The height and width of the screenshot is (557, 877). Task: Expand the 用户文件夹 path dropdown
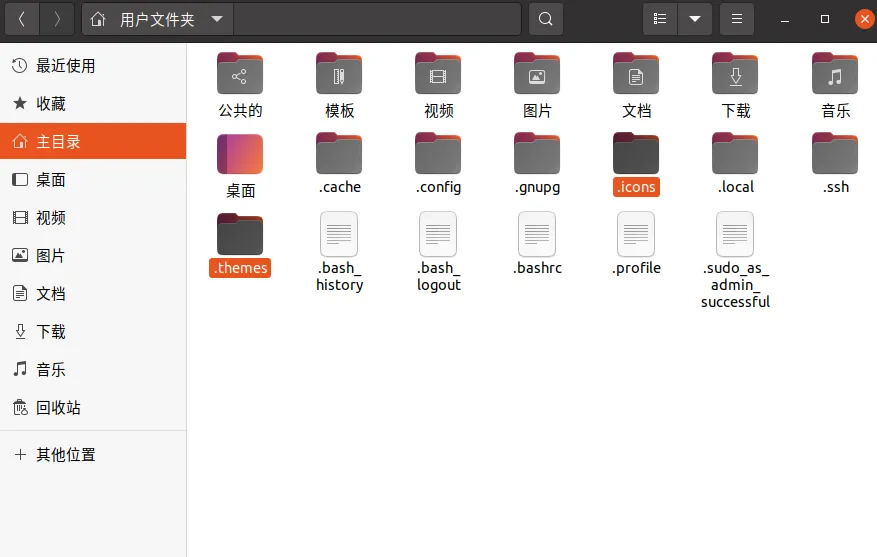(x=216, y=19)
